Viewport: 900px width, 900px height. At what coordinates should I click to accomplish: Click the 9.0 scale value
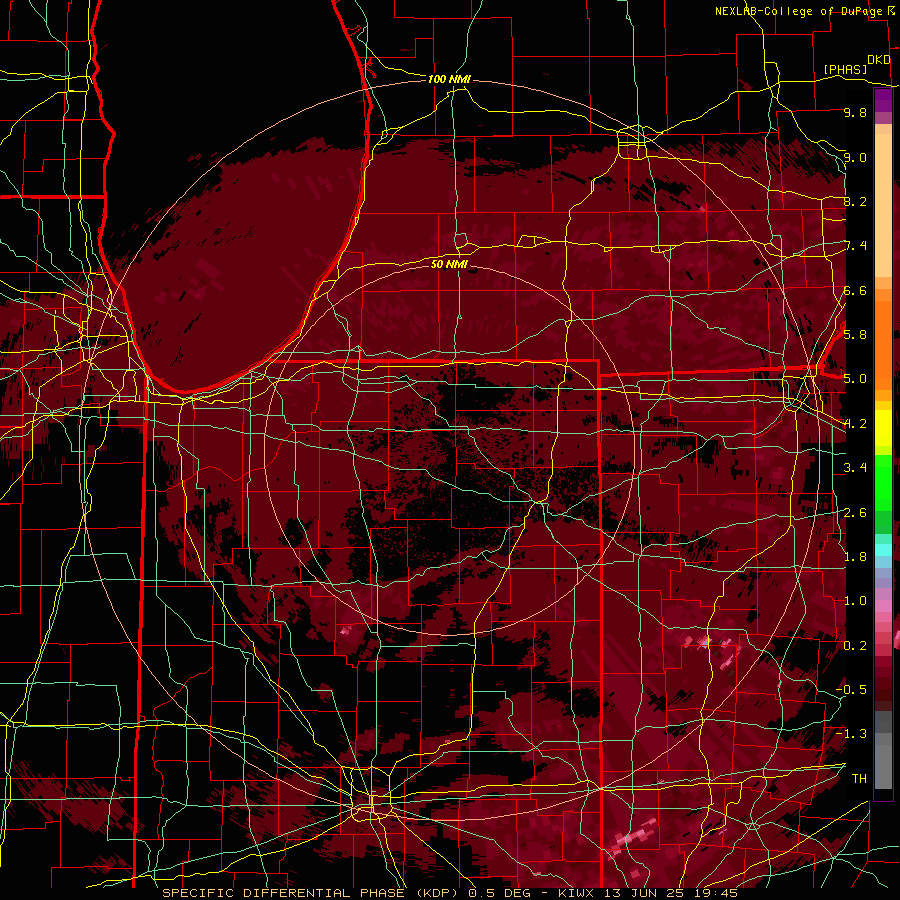click(855, 157)
